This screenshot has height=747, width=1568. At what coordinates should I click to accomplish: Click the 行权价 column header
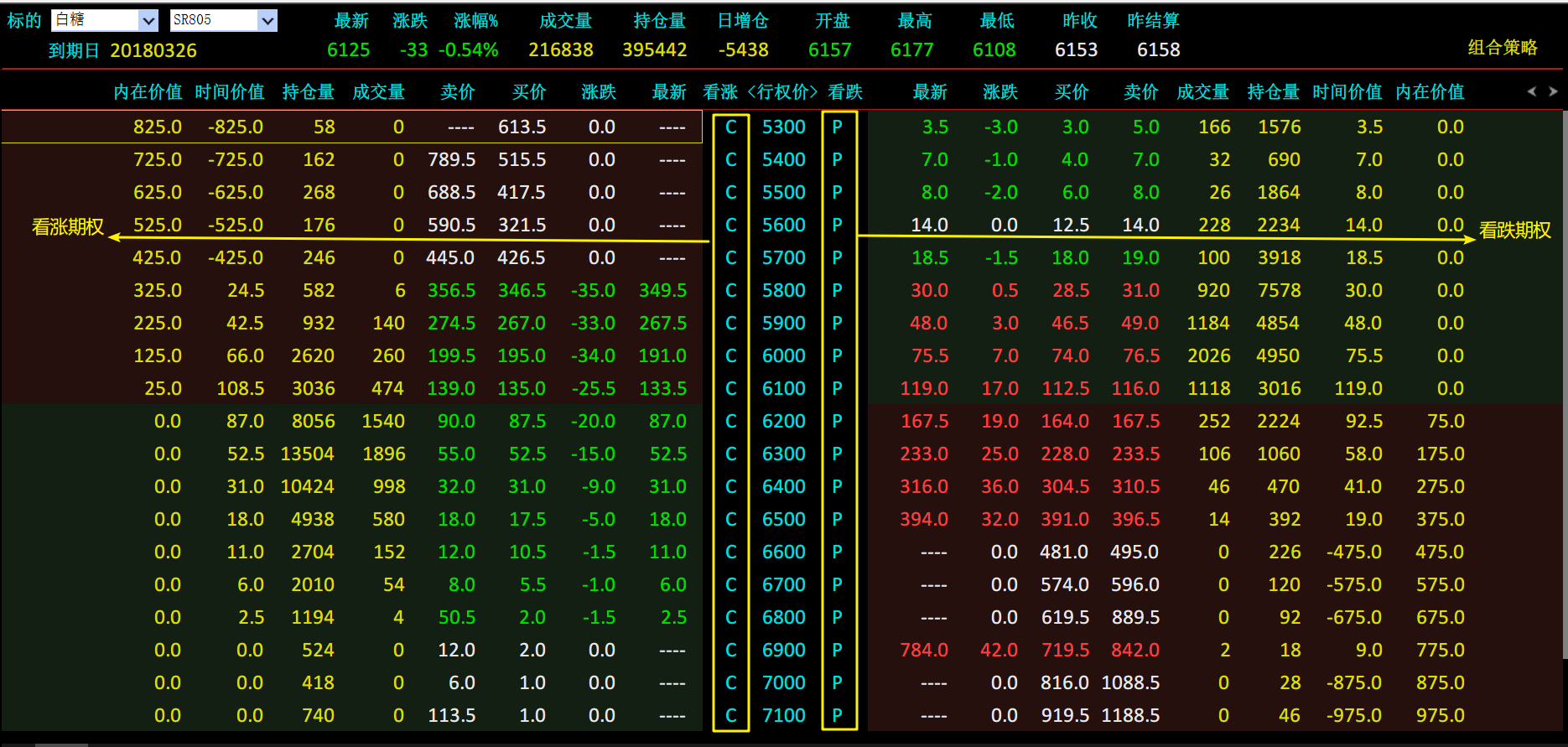pyautogui.click(x=782, y=92)
